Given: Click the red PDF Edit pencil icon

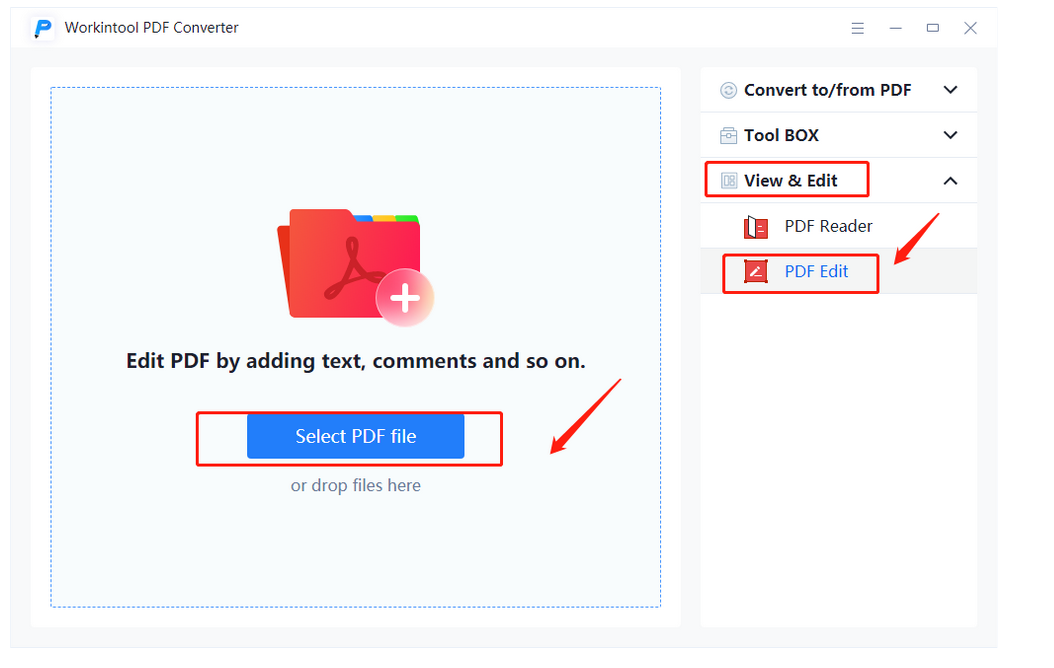Looking at the screenshot, I should (x=756, y=271).
